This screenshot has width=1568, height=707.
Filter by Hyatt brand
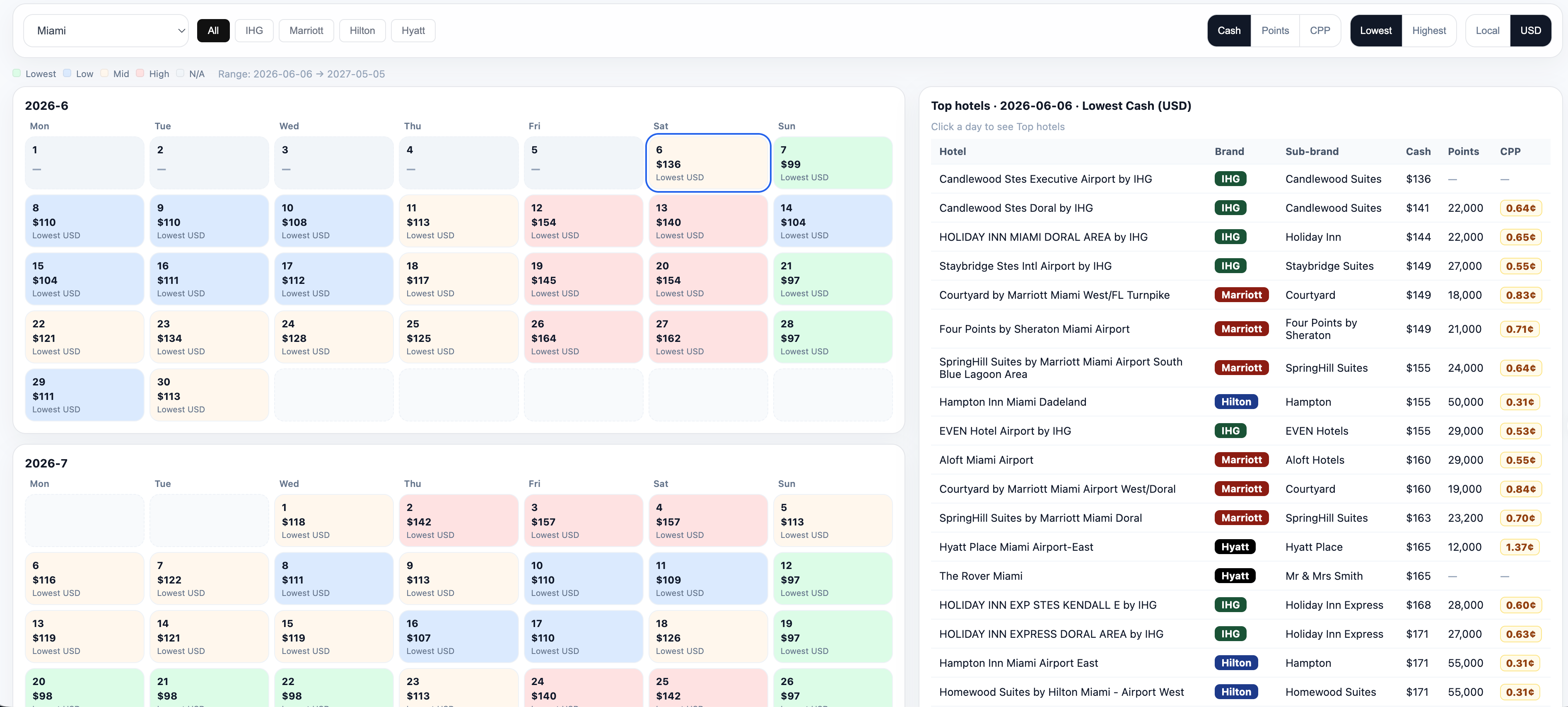pyautogui.click(x=413, y=30)
